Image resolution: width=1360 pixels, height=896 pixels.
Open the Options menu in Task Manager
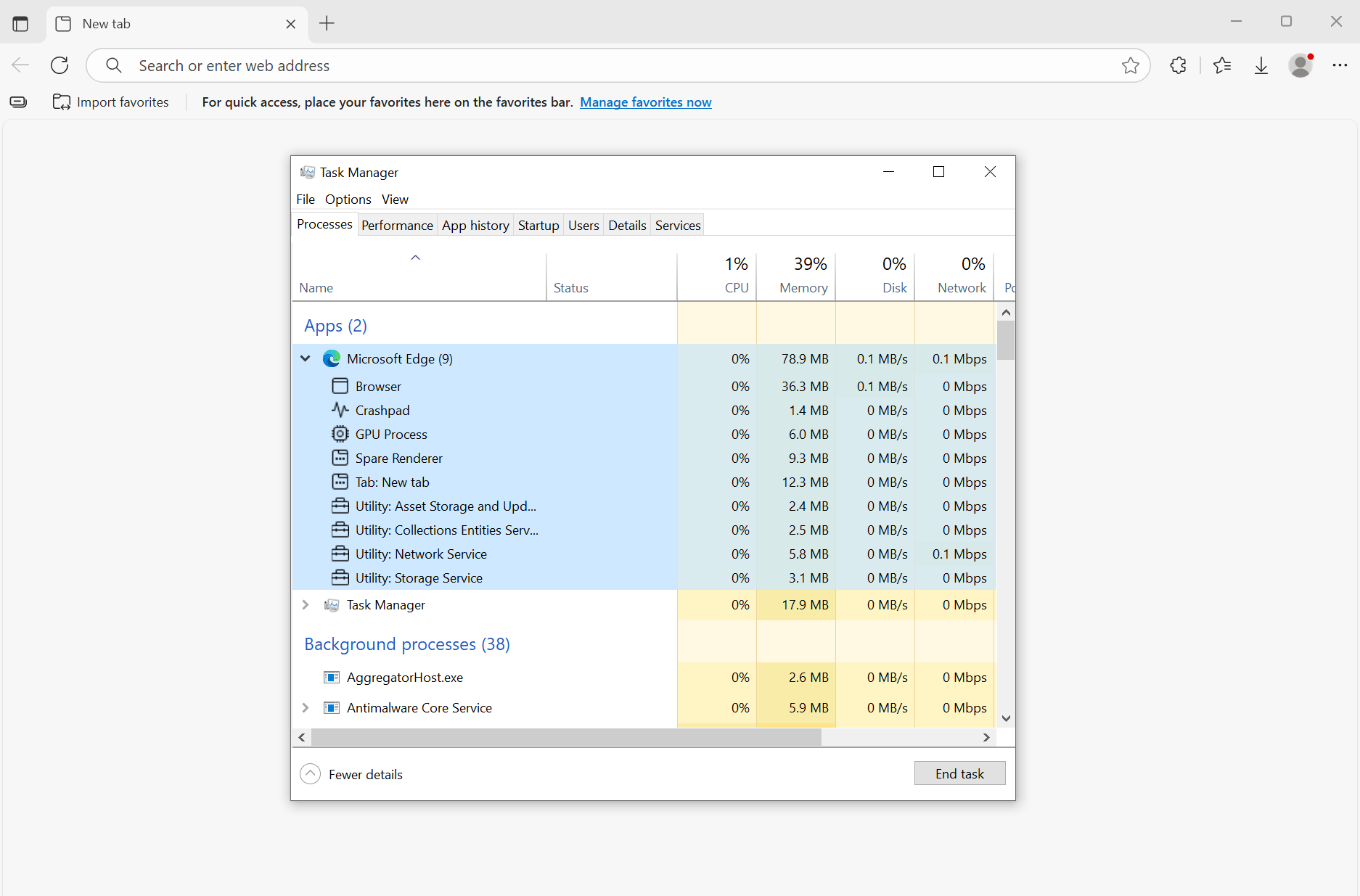click(x=348, y=200)
